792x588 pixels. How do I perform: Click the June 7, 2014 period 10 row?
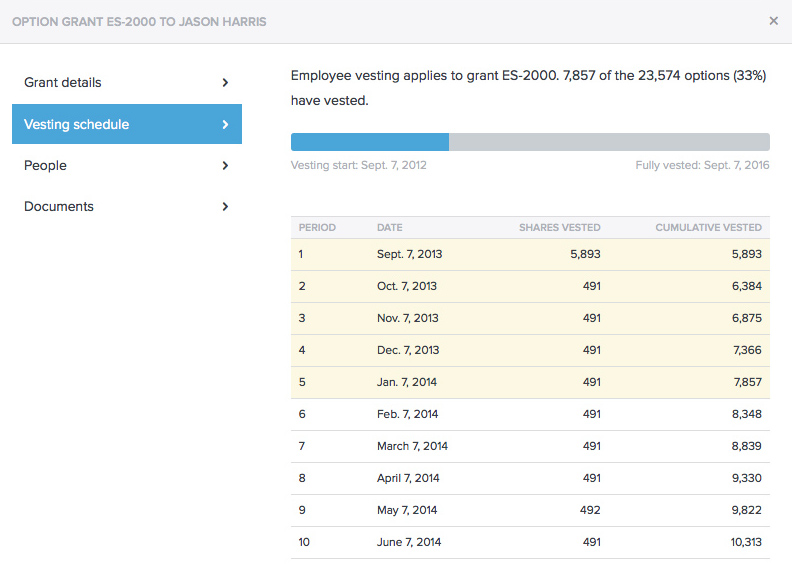pos(530,542)
